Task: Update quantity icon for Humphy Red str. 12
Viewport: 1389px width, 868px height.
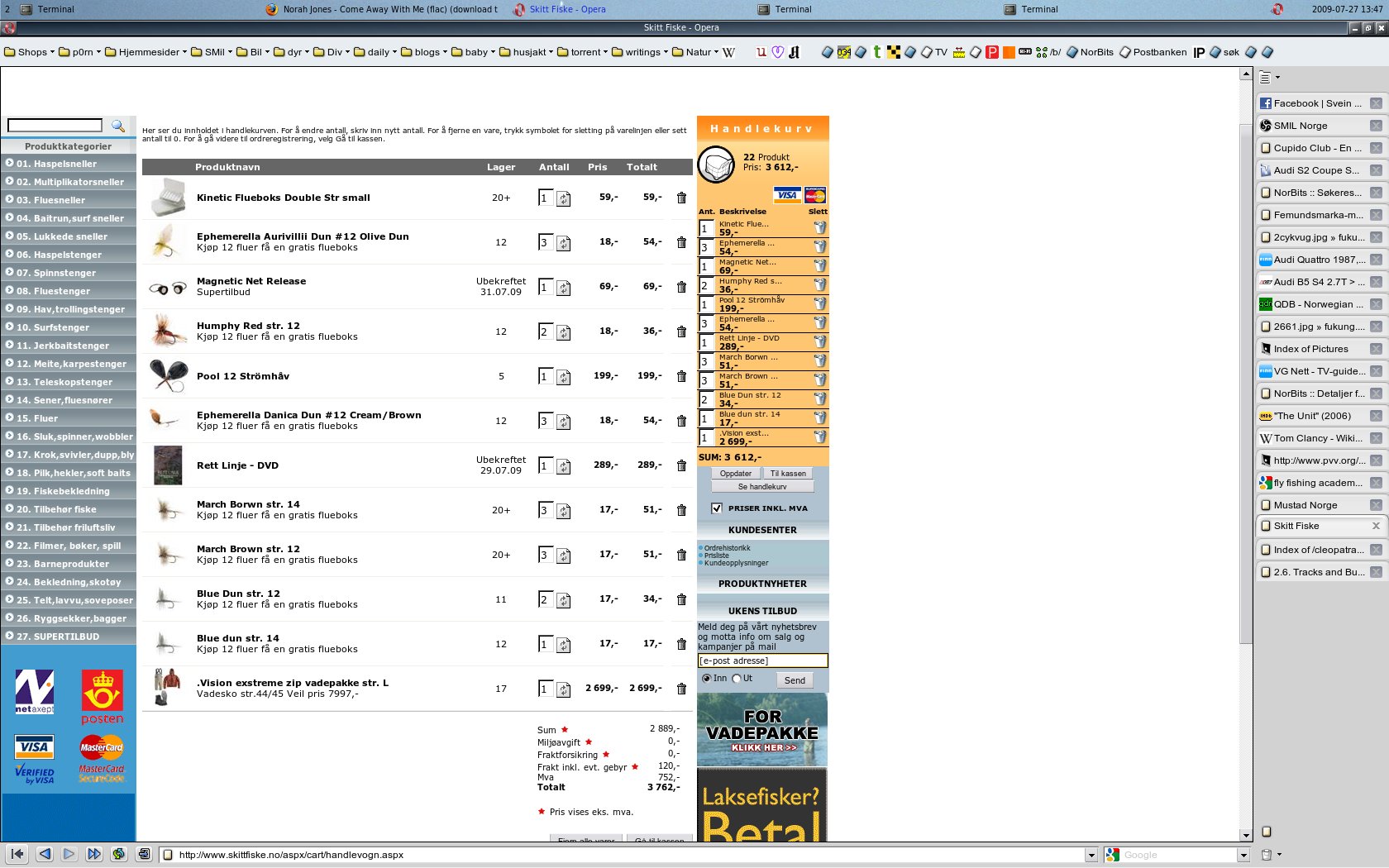Action: 563,332
